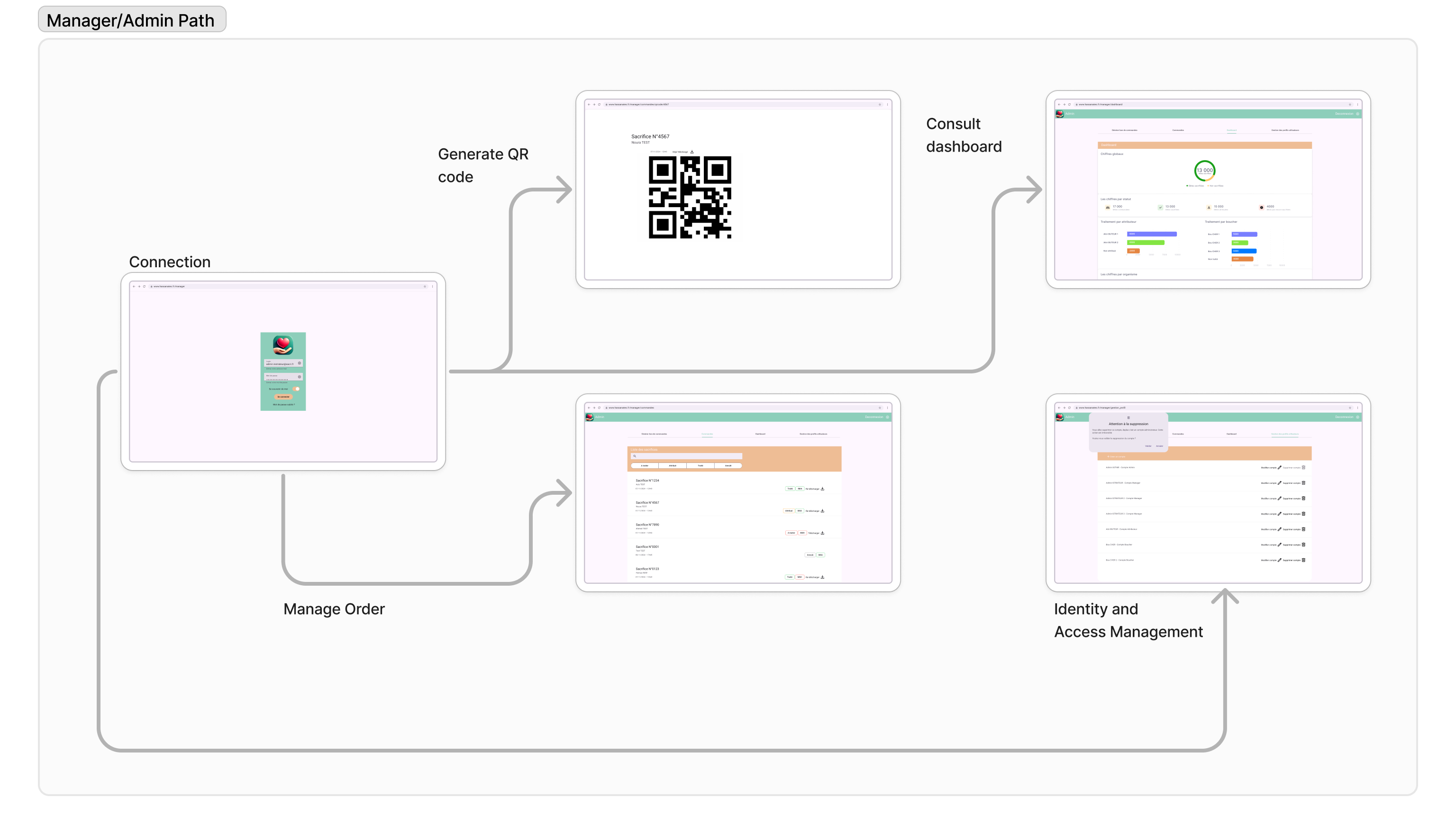Click pencil icon for Admin ULTIME account
This screenshot has width=1456, height=834.
click(1280, 467)
